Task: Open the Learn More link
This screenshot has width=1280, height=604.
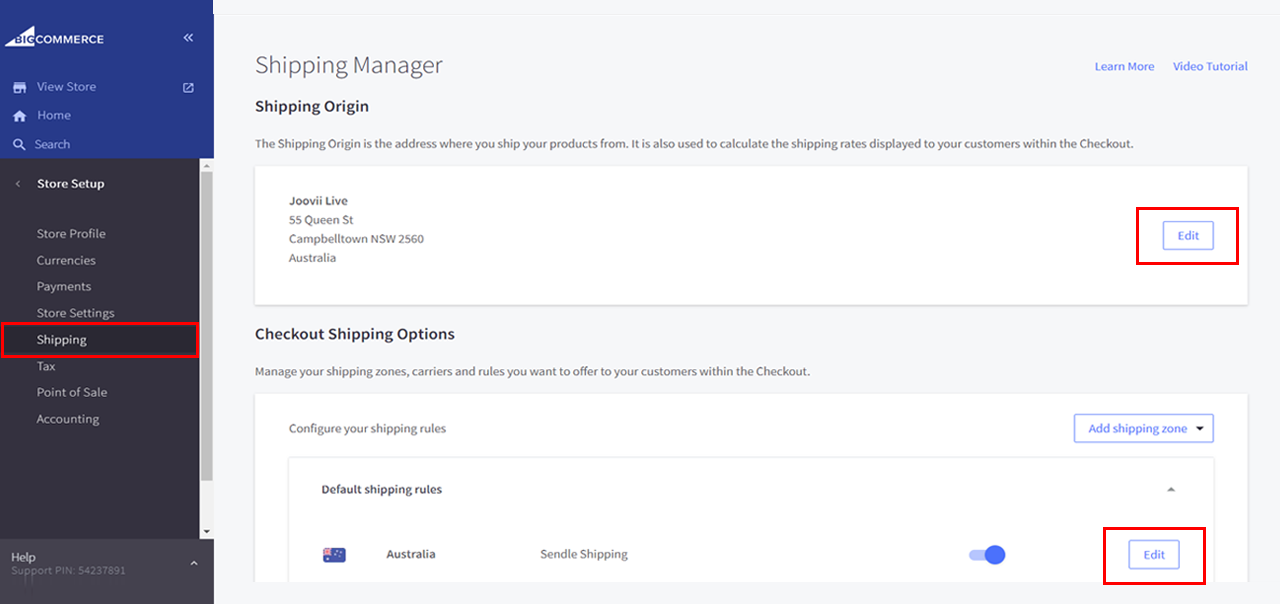Action: [x=1124, y=66]
